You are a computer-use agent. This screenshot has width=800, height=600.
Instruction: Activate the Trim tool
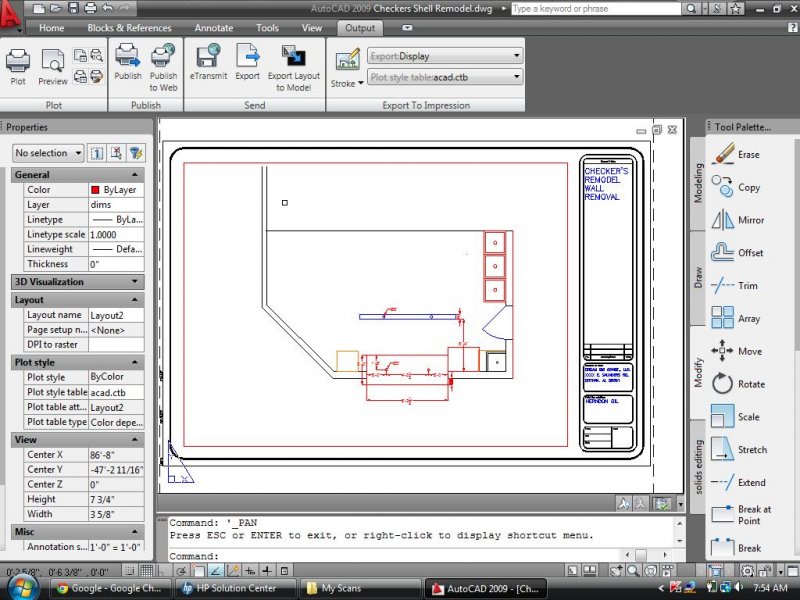point(724,286)
